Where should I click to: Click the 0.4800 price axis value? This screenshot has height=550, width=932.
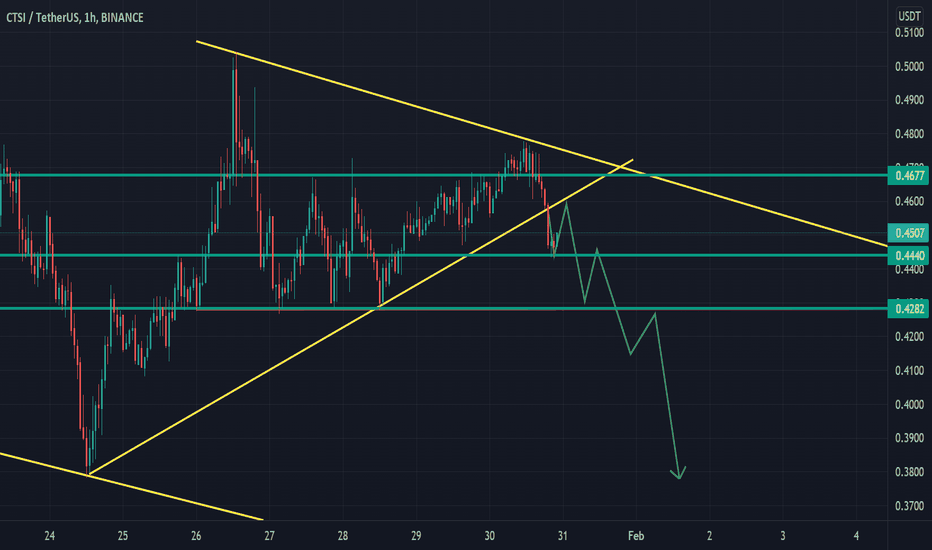(x=909, y=134)
